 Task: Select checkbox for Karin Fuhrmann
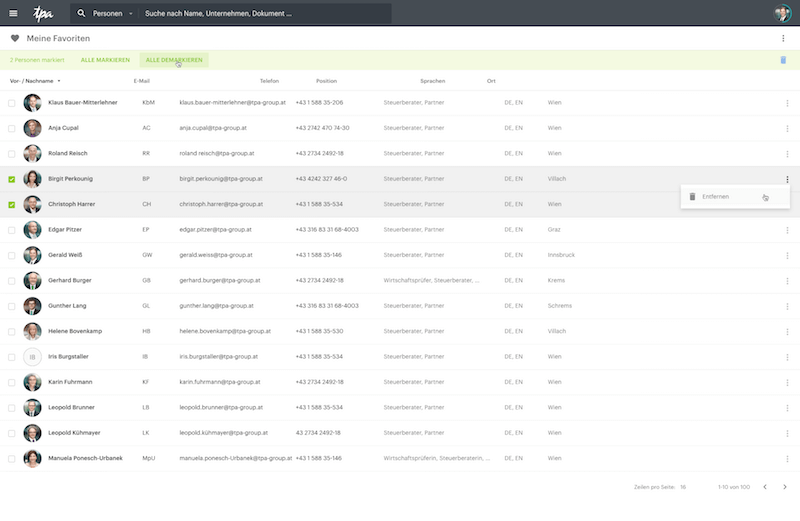(x=12, y=383)
